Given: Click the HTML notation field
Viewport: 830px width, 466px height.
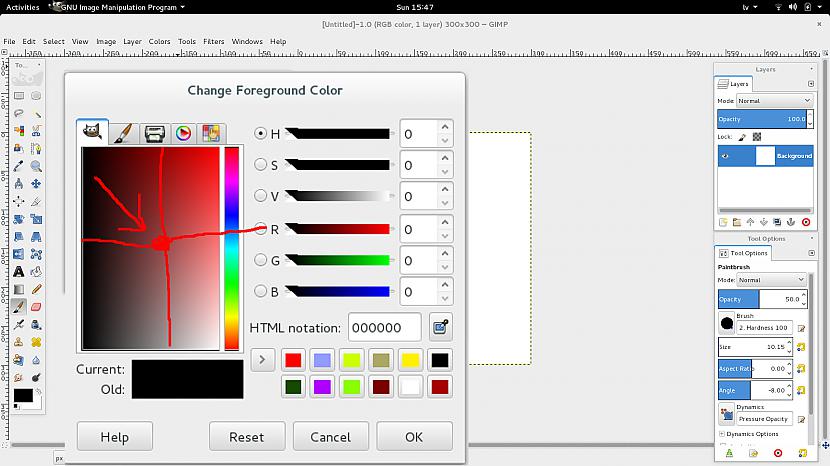Looking at the screenshot, I should pyautogui.click(x=384, y=327).
